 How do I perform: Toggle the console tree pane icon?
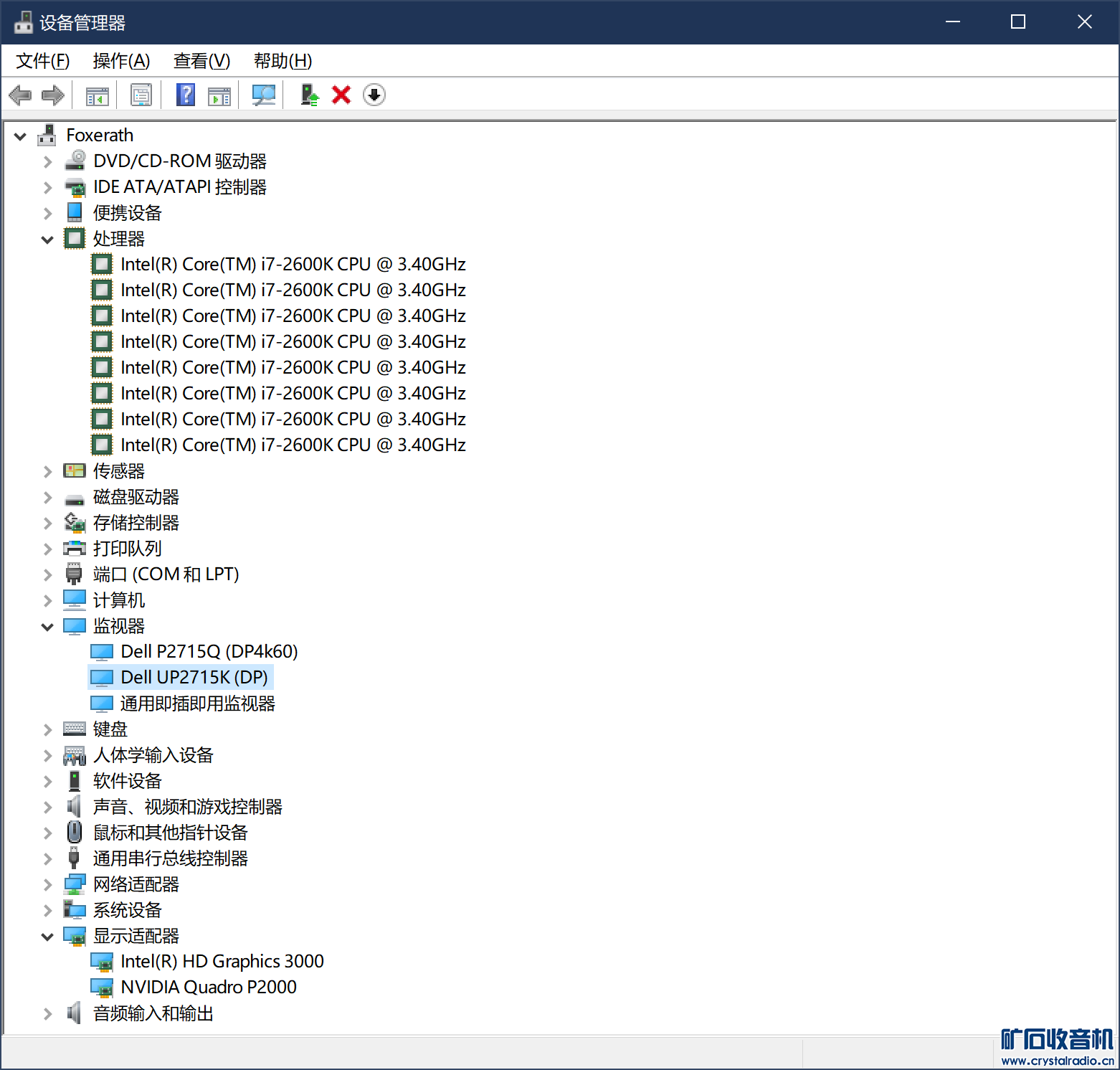tap(98, 95)
